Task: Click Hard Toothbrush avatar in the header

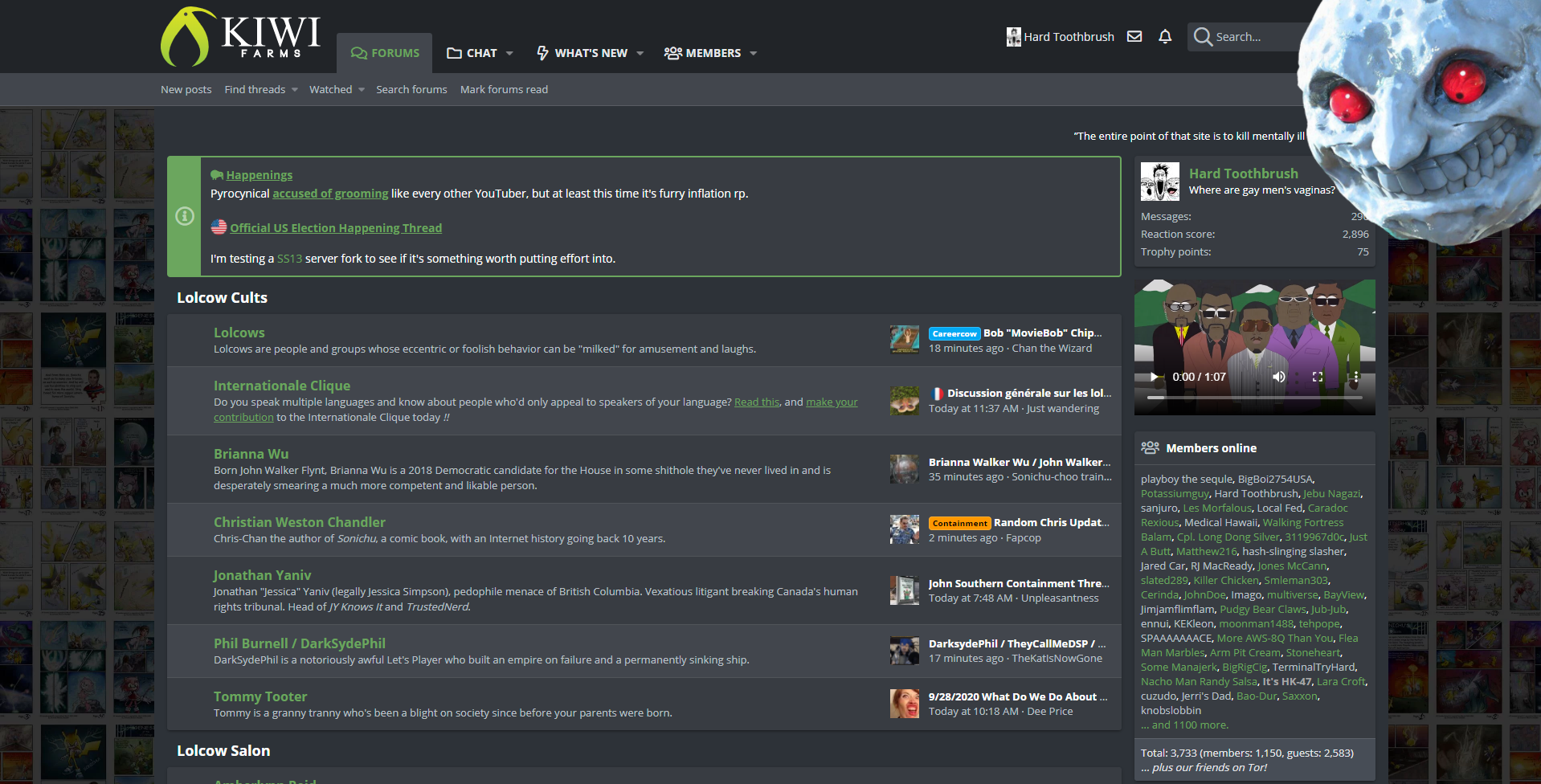Action: [x=1013, y=37]
